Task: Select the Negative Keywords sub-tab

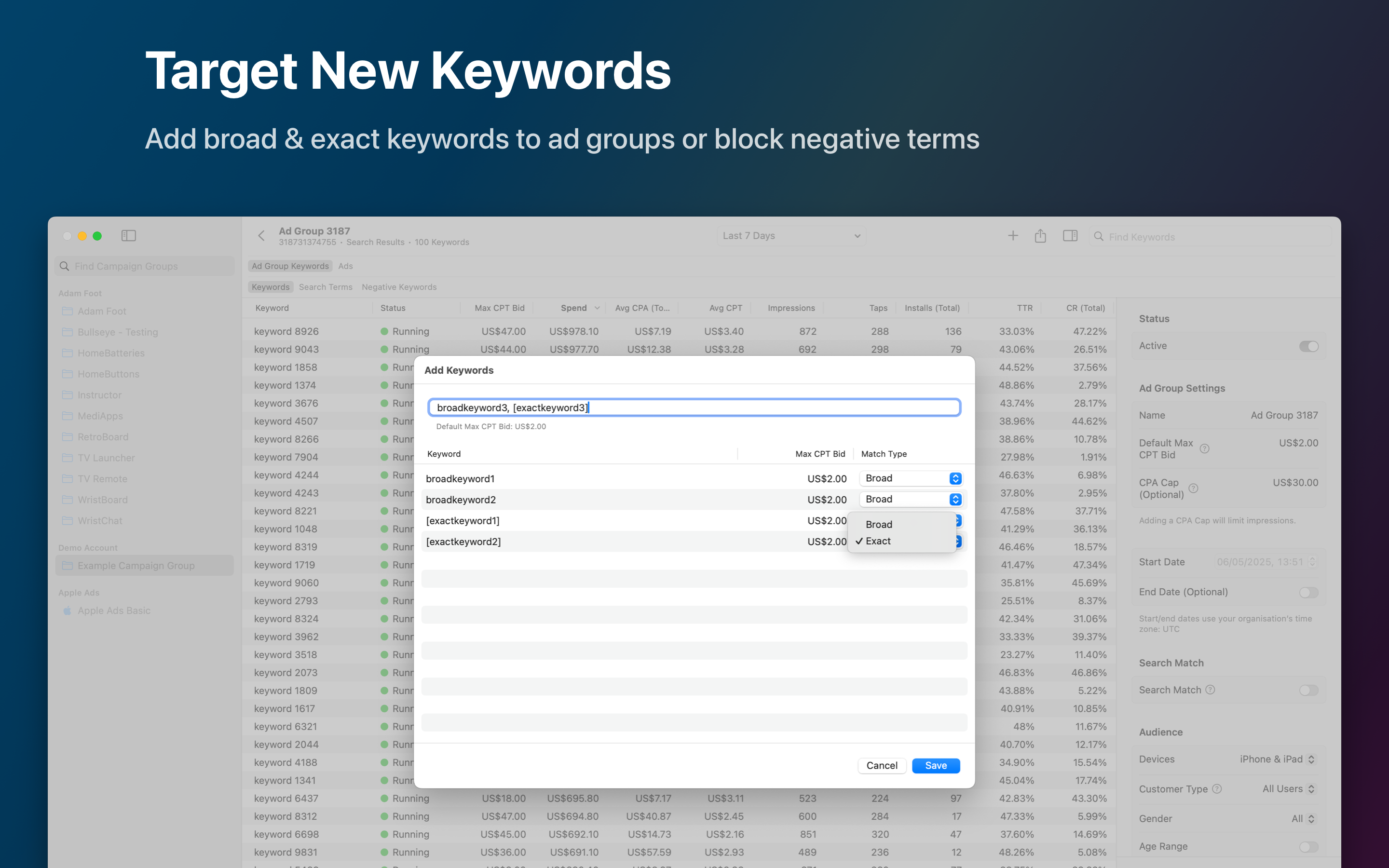Action: coord(399,287)
